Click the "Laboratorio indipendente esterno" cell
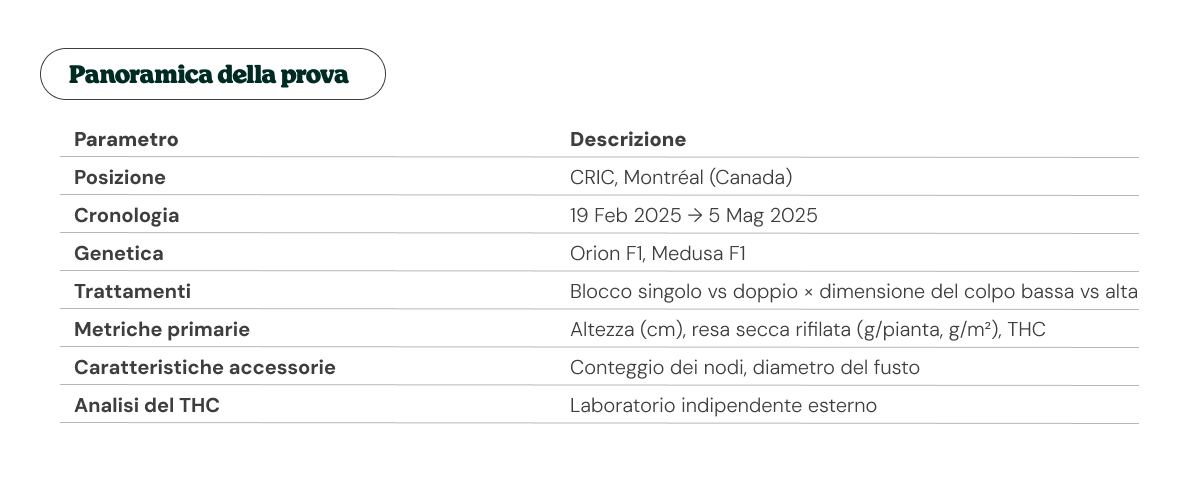This screenshot has width=1200, height=500. pyautogui.click(x=723, y=405)
